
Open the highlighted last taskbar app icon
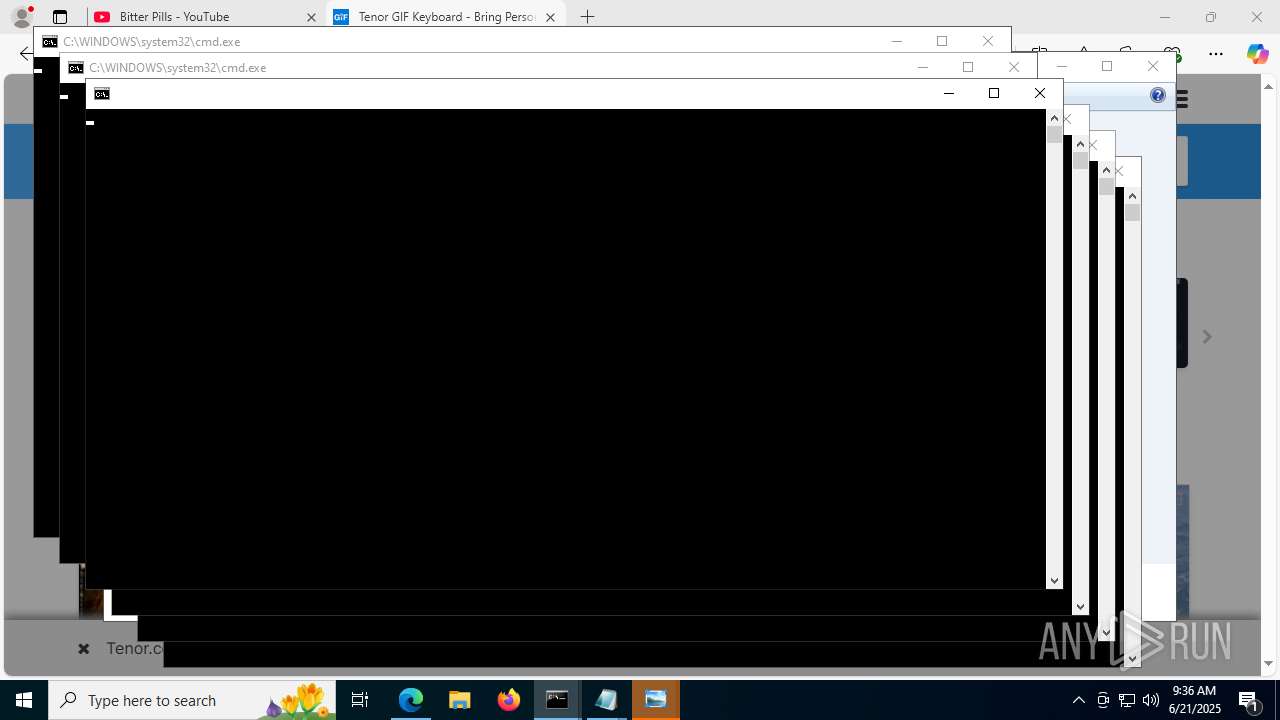(x=656, y=700)
